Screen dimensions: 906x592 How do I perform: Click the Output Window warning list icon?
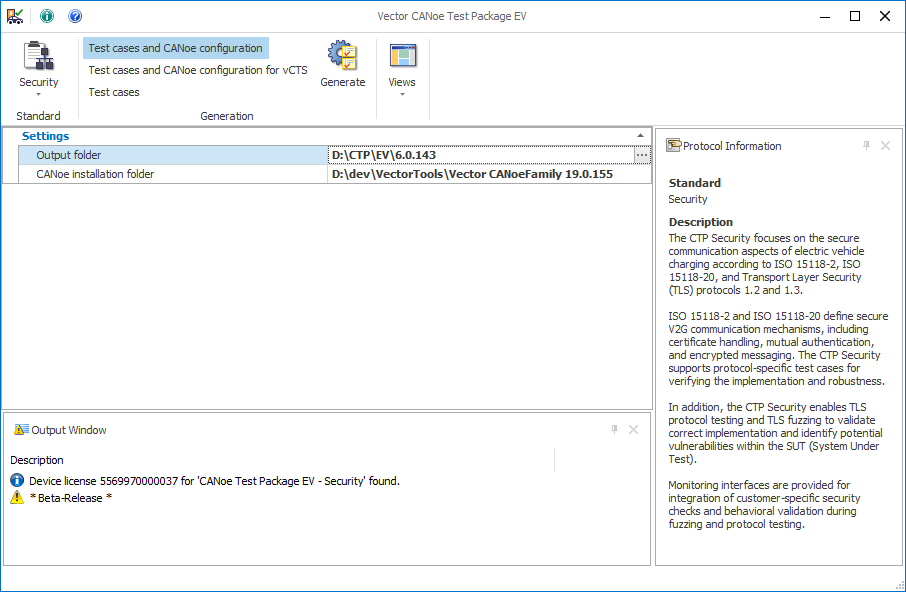tap(21, 430)
